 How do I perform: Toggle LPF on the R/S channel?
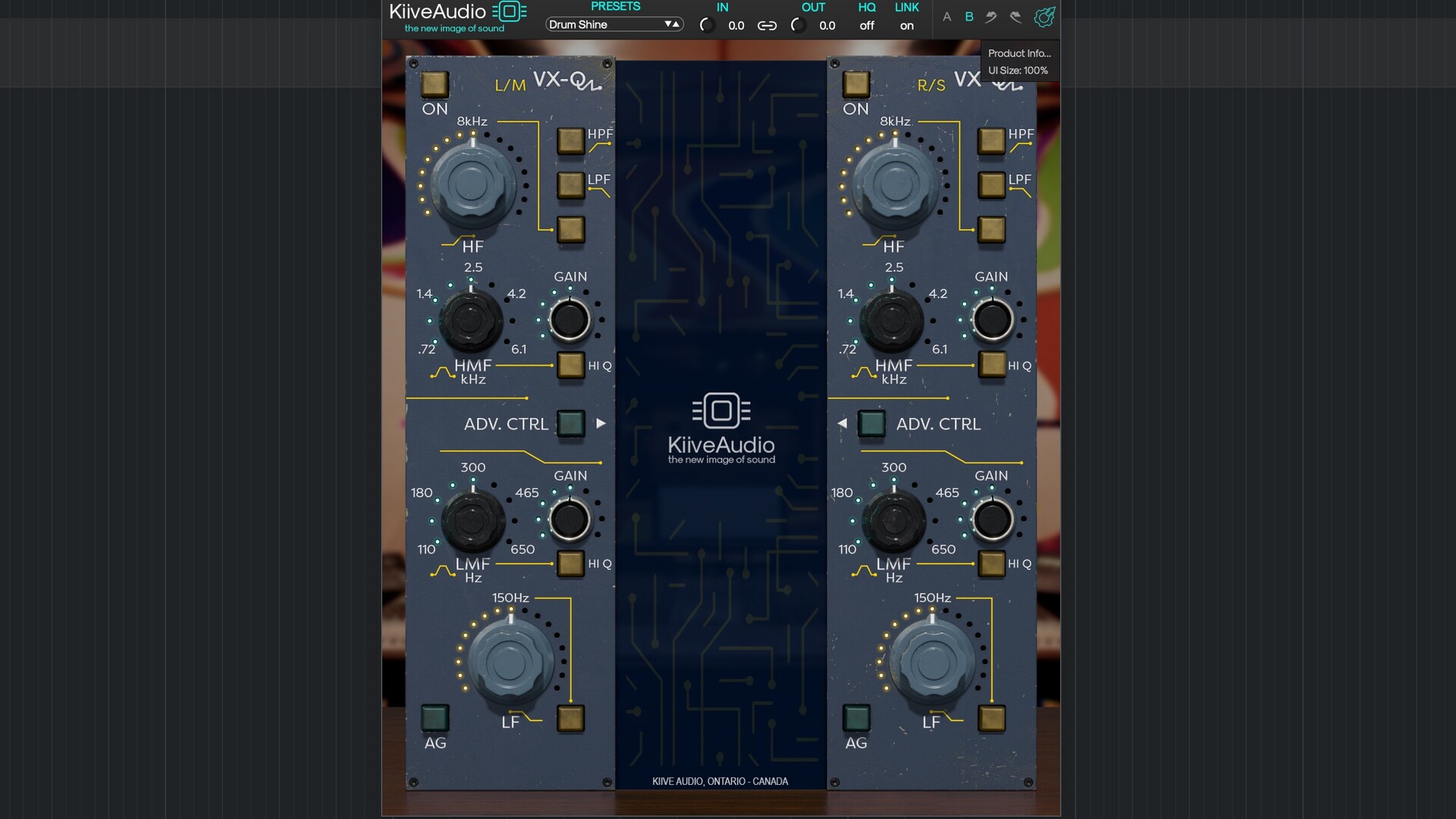click(991, 184)
